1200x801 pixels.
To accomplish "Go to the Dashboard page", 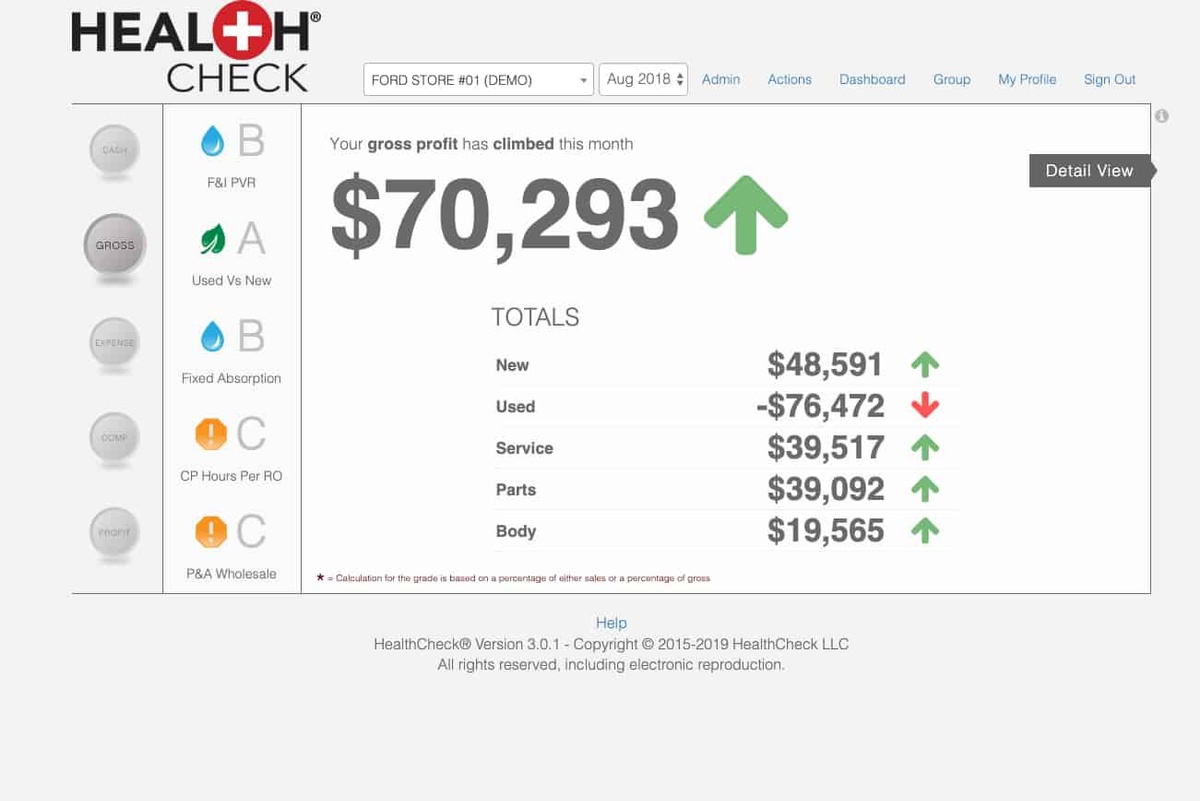I will pyautogui.click(x=872, y=79).
